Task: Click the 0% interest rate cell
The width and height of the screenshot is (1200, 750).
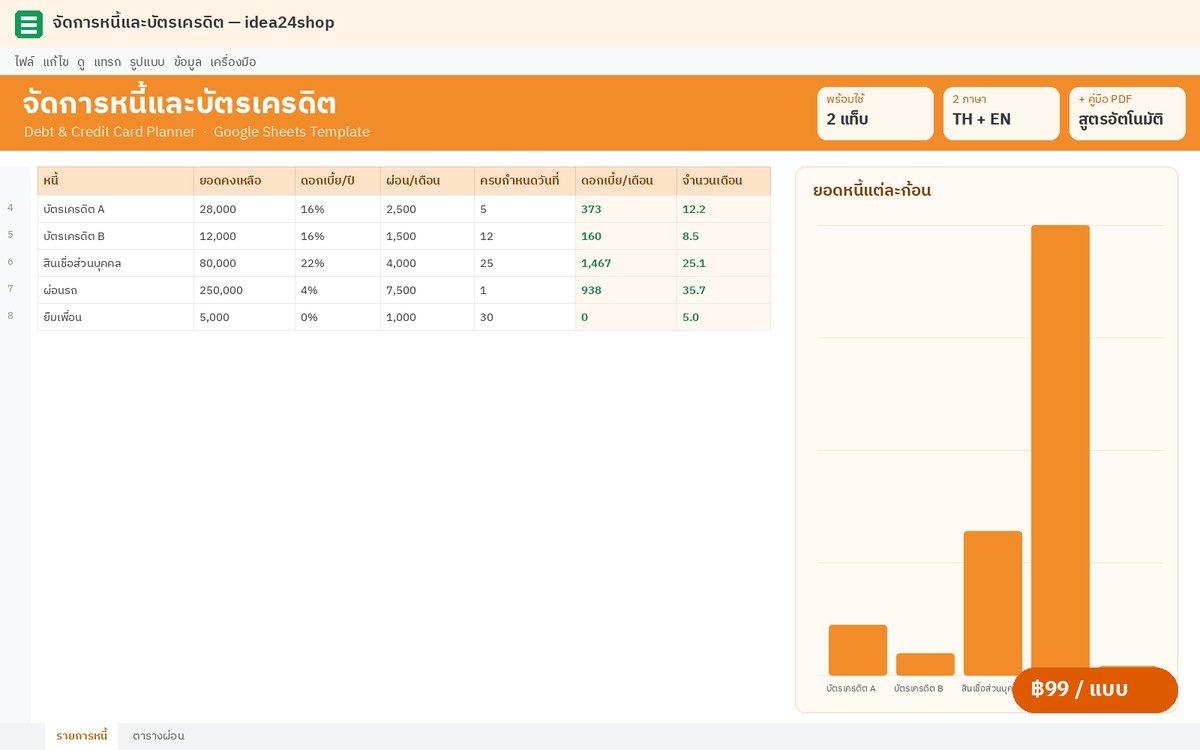Action: tap(338, 317)
